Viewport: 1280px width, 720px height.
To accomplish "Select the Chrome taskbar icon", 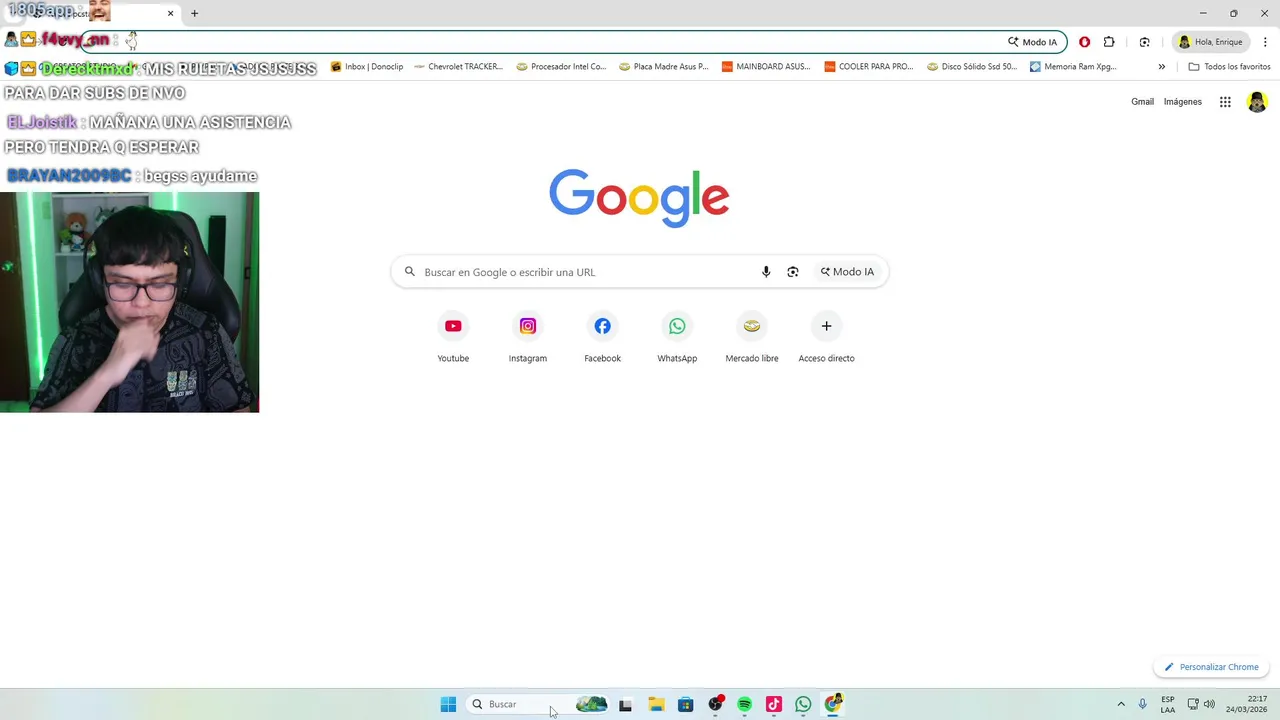I will pos(833,704).
